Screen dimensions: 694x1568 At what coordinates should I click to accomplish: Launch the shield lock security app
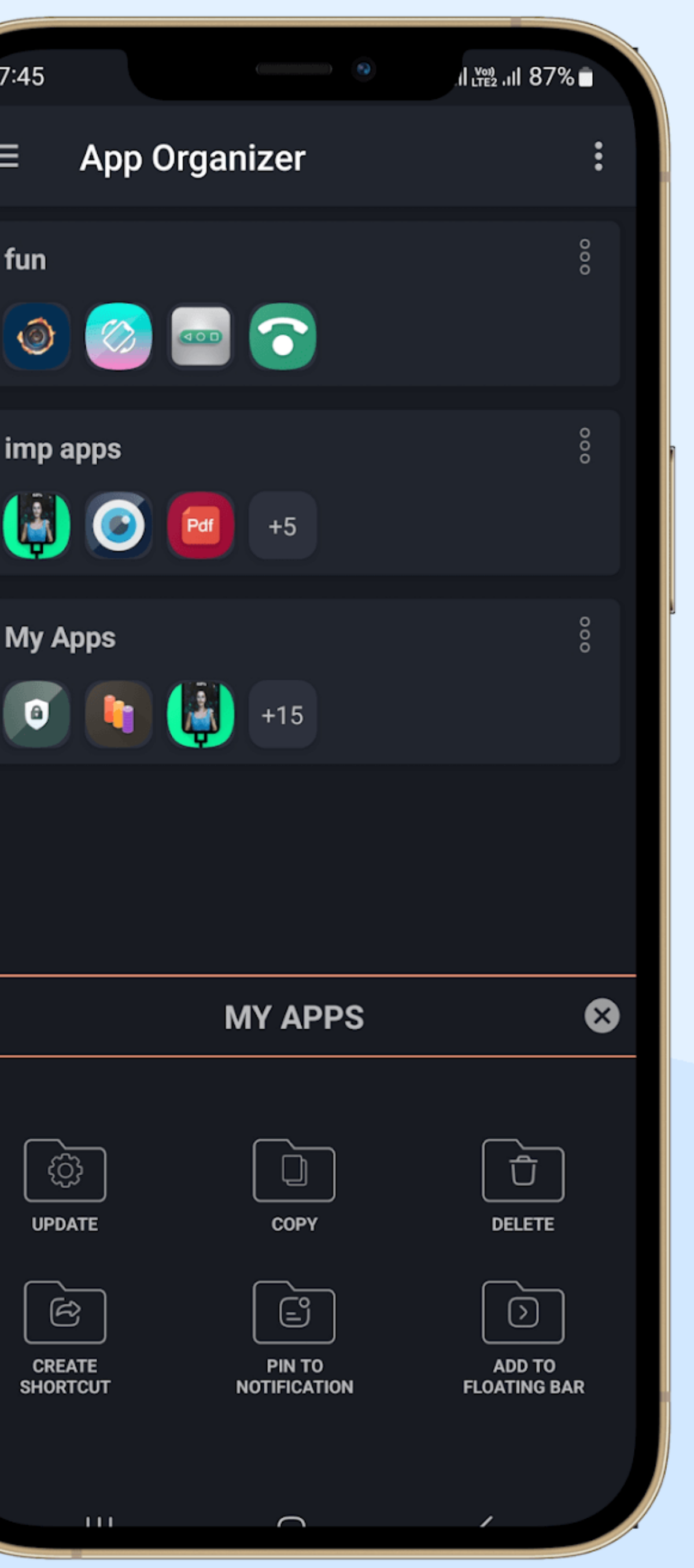point(36,713)
